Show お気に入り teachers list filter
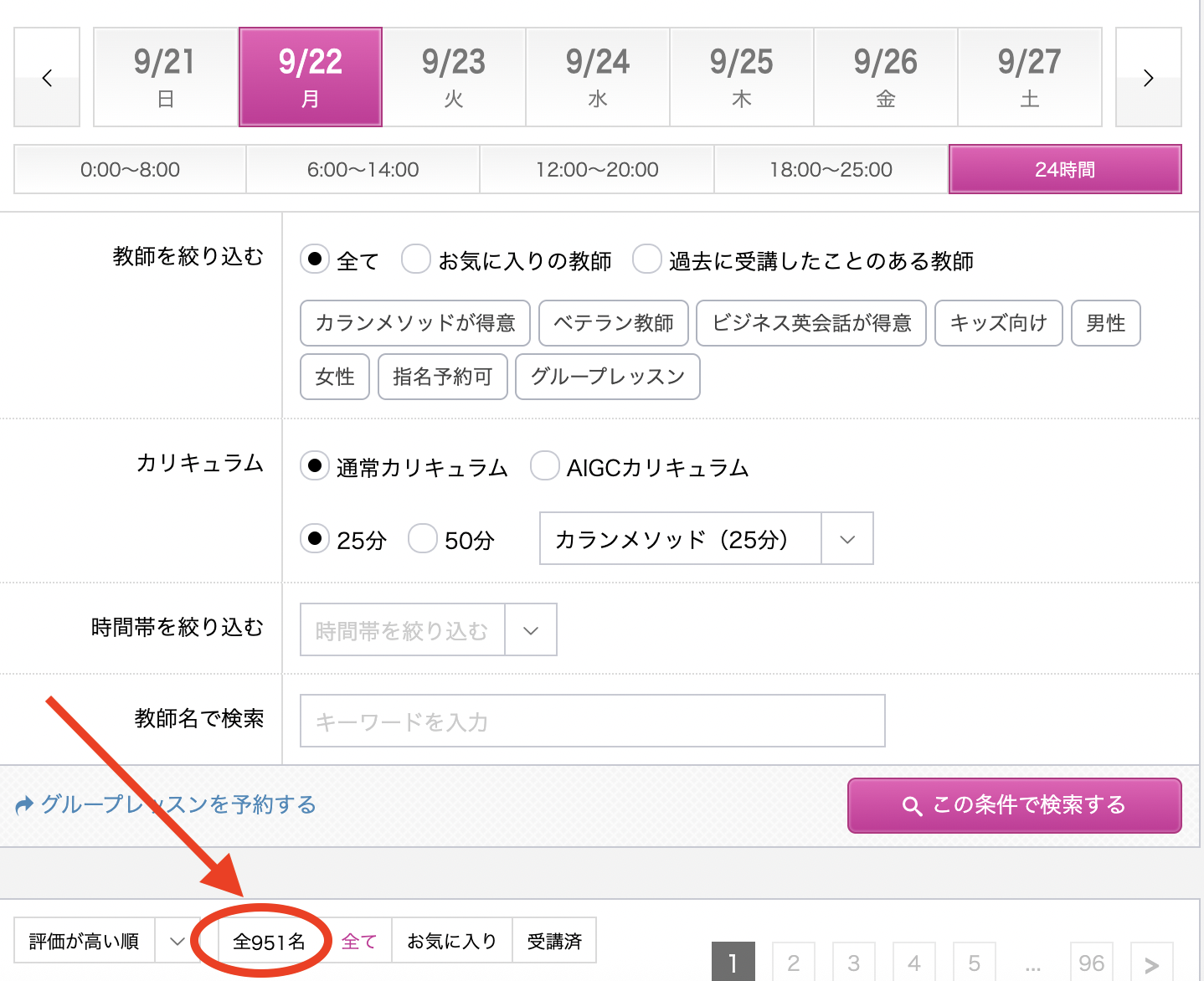 (451, 942)
